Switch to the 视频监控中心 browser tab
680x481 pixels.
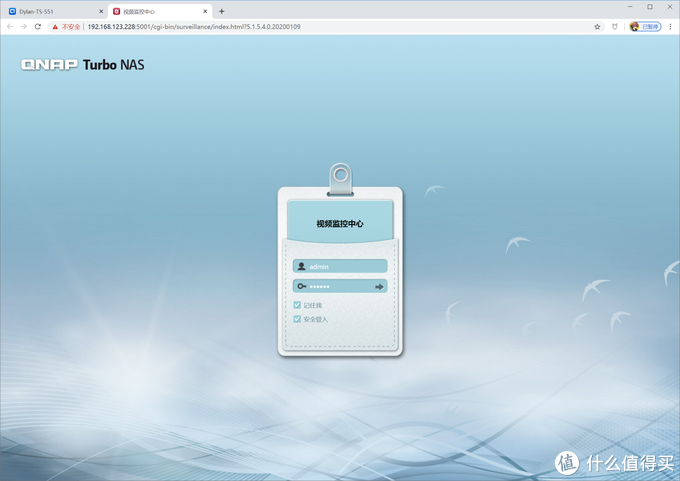(158, 12)
